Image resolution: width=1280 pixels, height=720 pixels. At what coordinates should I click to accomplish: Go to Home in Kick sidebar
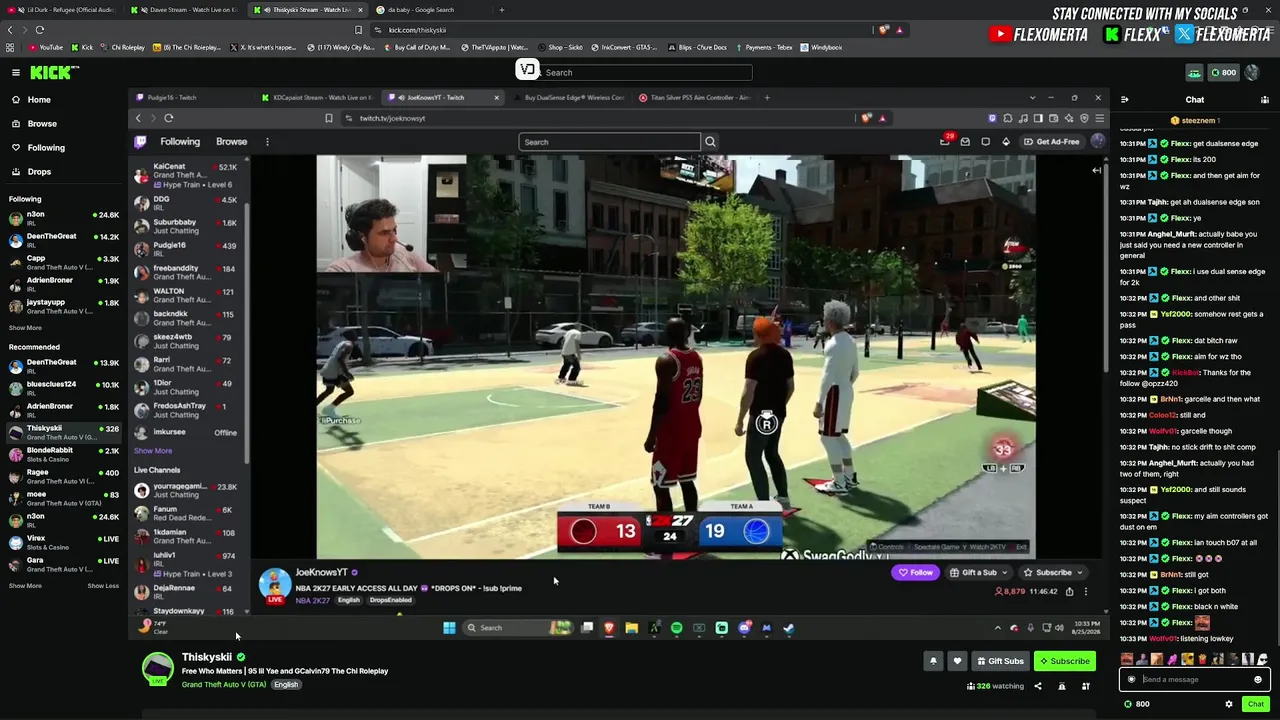click(39, 100)
